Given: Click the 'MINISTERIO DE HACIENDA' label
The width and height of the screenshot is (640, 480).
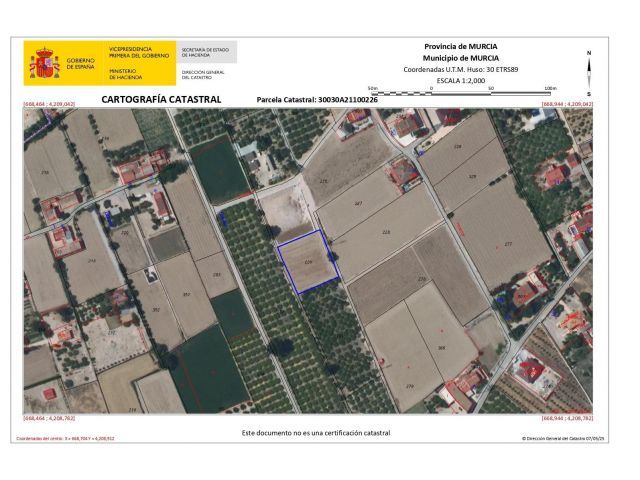Looking at the screenshot, I should (x=126, y=74).
